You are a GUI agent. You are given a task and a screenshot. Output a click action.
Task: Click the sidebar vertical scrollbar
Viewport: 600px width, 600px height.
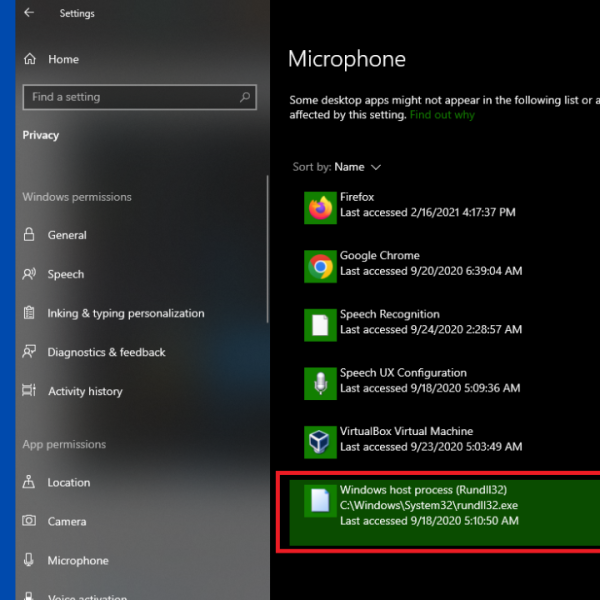(x=267, y=249)
